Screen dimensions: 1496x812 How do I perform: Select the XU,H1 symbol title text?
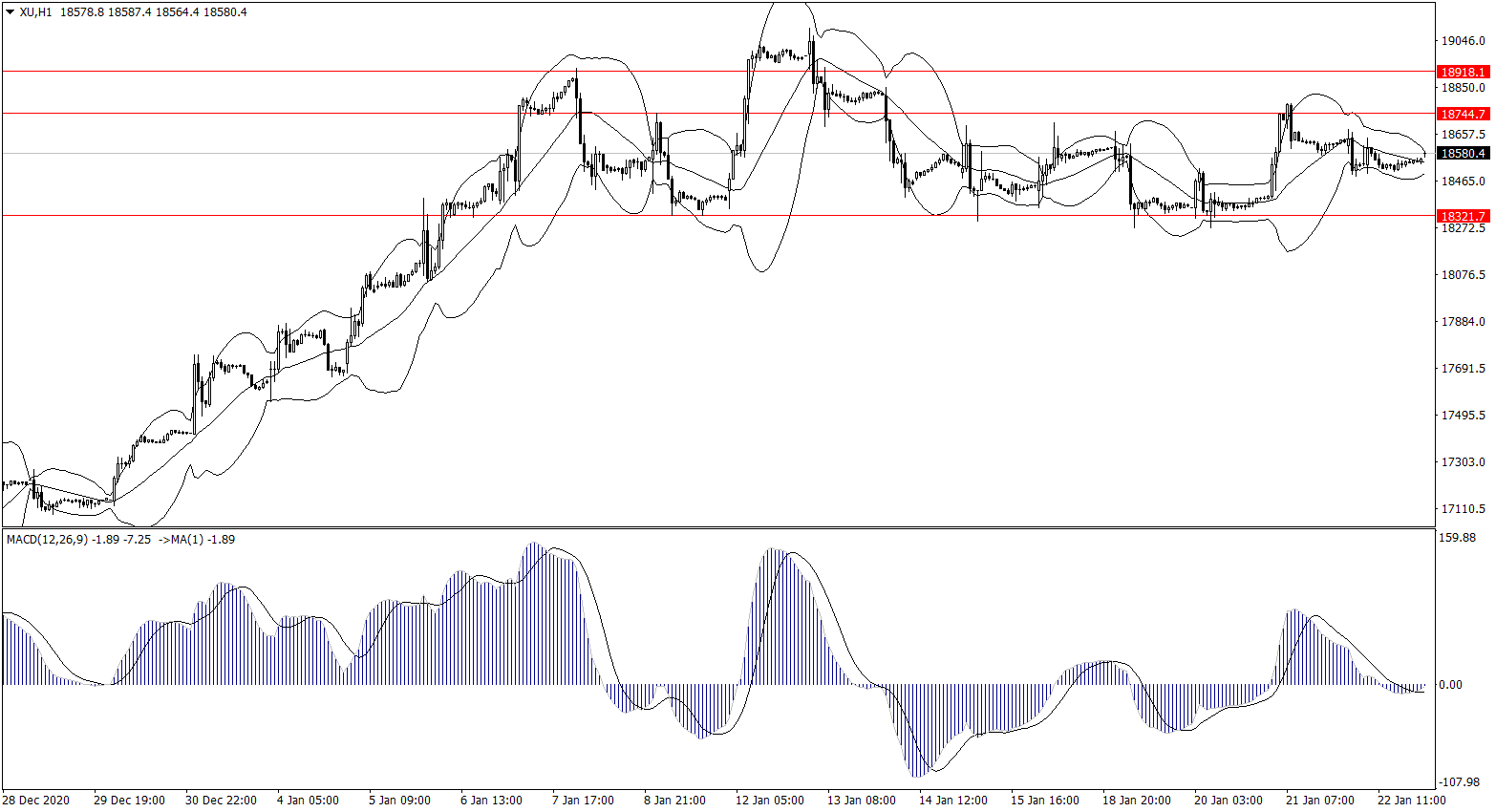click(36, 12)
